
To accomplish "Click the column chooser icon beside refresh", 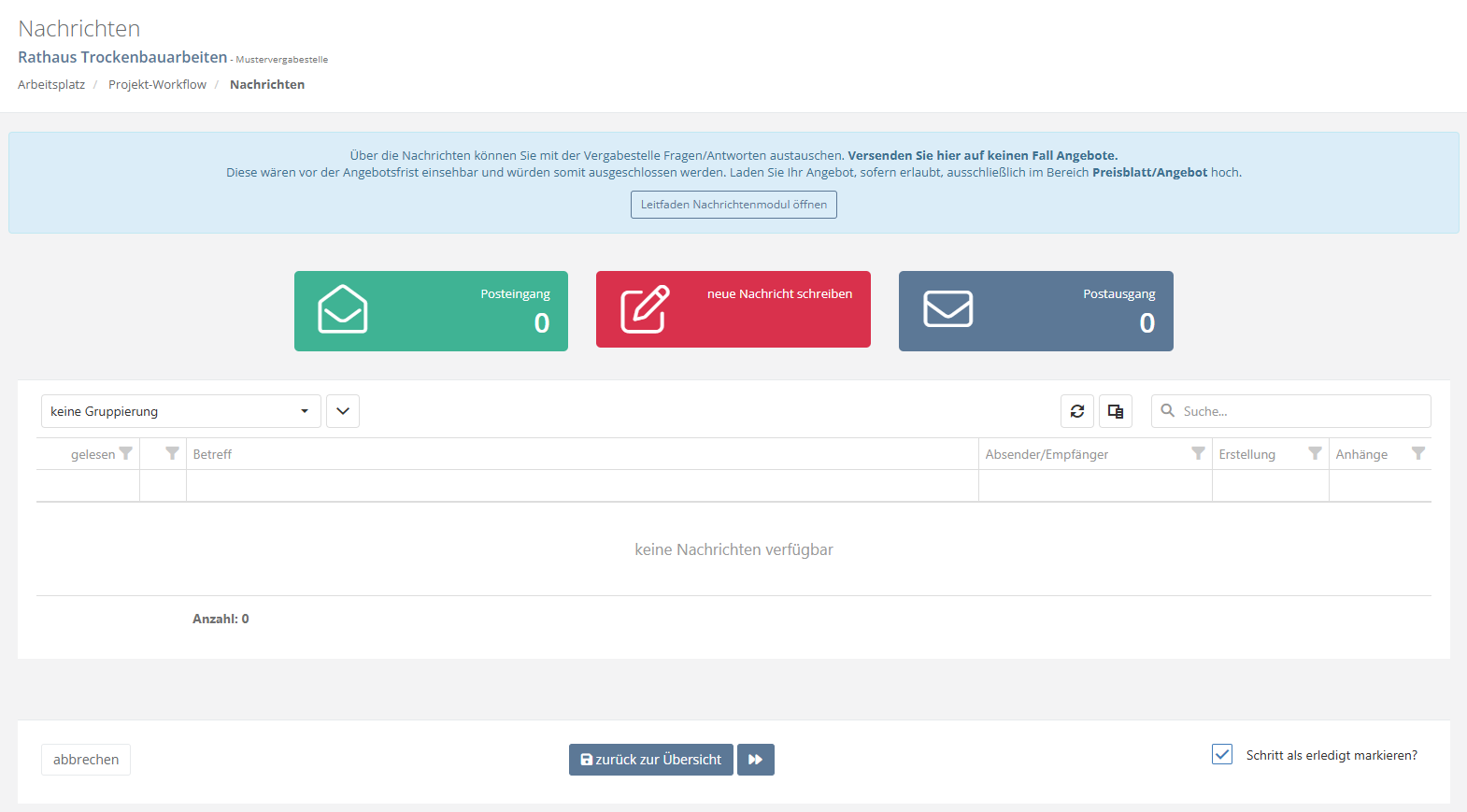I will [x=1116, y=411].
